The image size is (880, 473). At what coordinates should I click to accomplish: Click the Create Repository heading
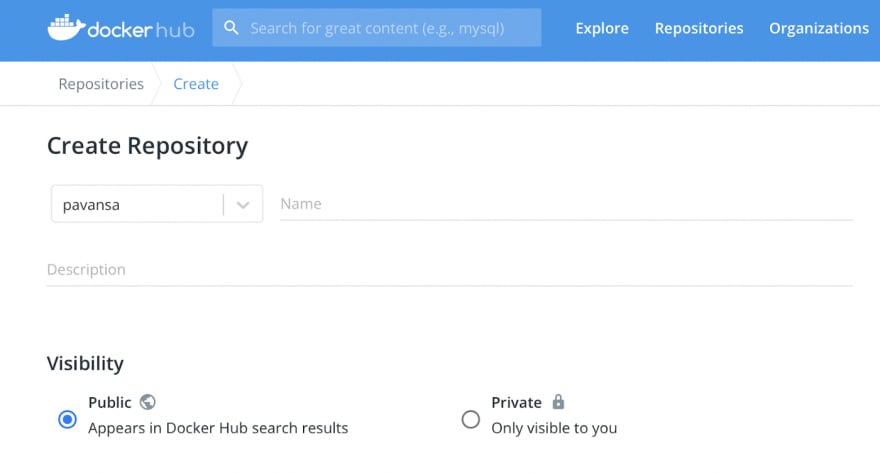click(147, 146)
